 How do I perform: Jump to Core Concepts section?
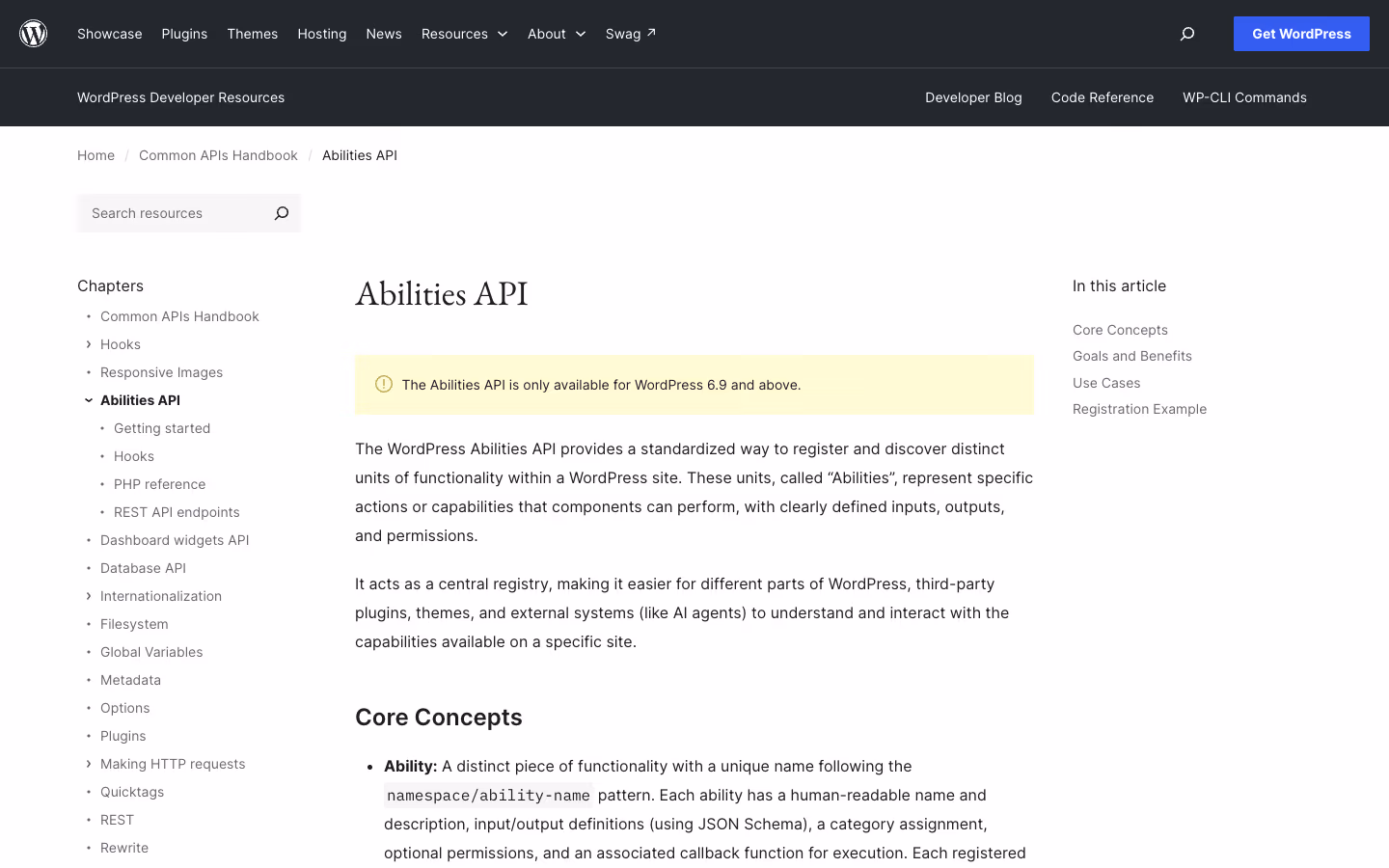click(x=1120, y=330)
